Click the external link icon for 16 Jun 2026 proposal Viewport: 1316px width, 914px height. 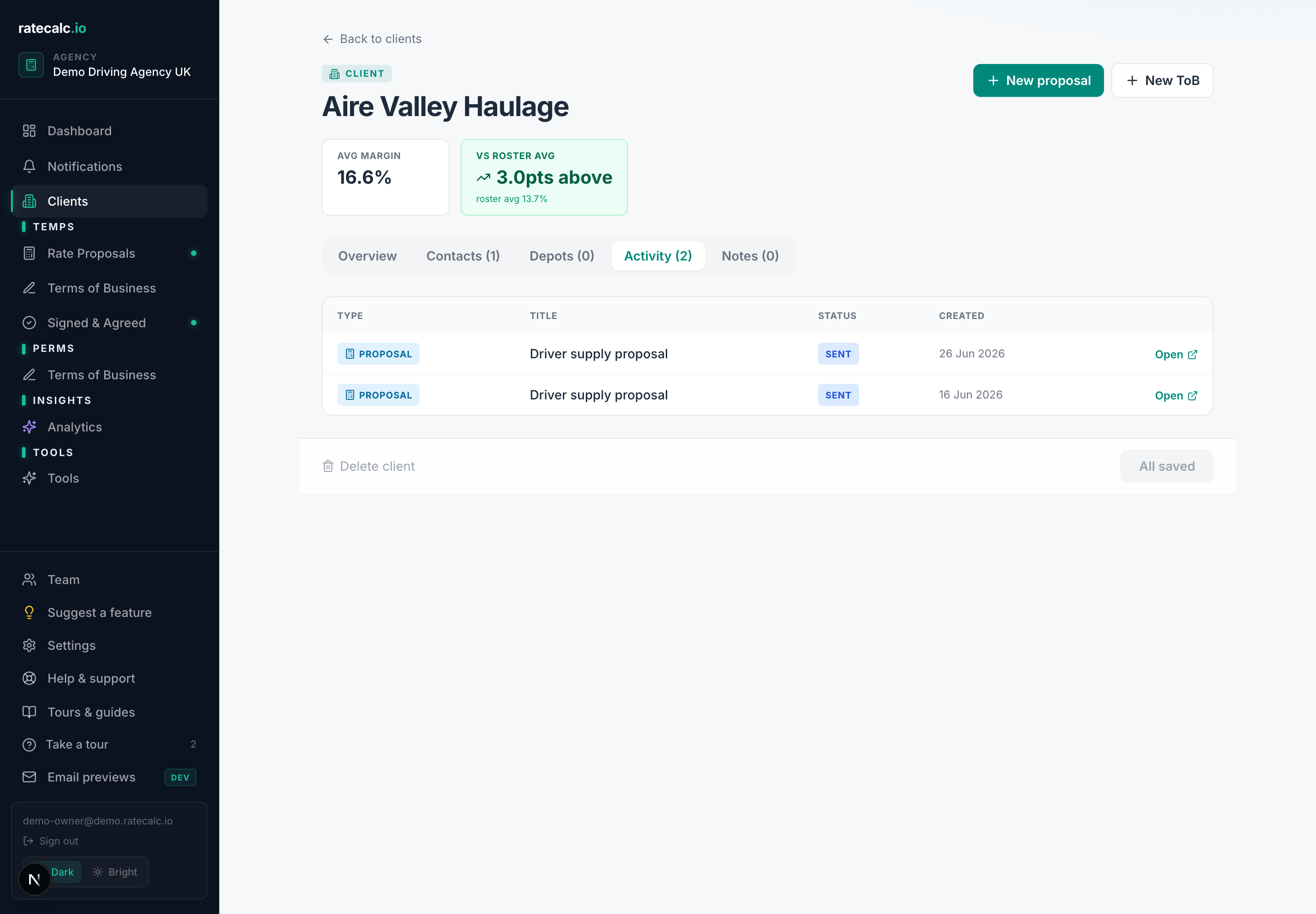click(1193, 396)
